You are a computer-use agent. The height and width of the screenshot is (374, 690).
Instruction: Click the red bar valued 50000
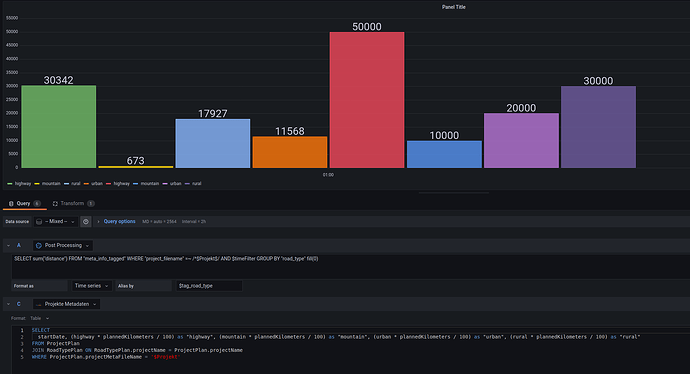[x=367, y=100]
